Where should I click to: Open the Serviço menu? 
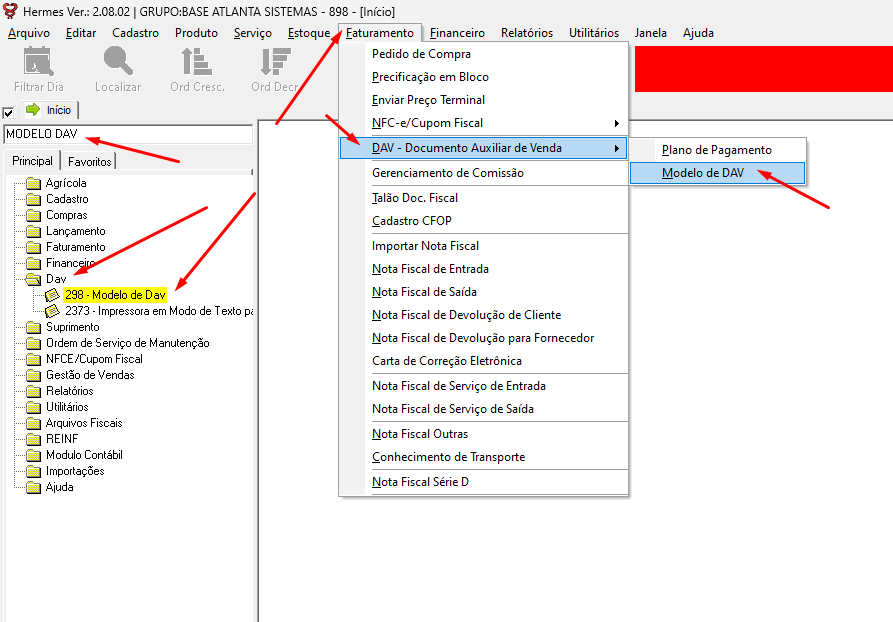pos(253,33)
